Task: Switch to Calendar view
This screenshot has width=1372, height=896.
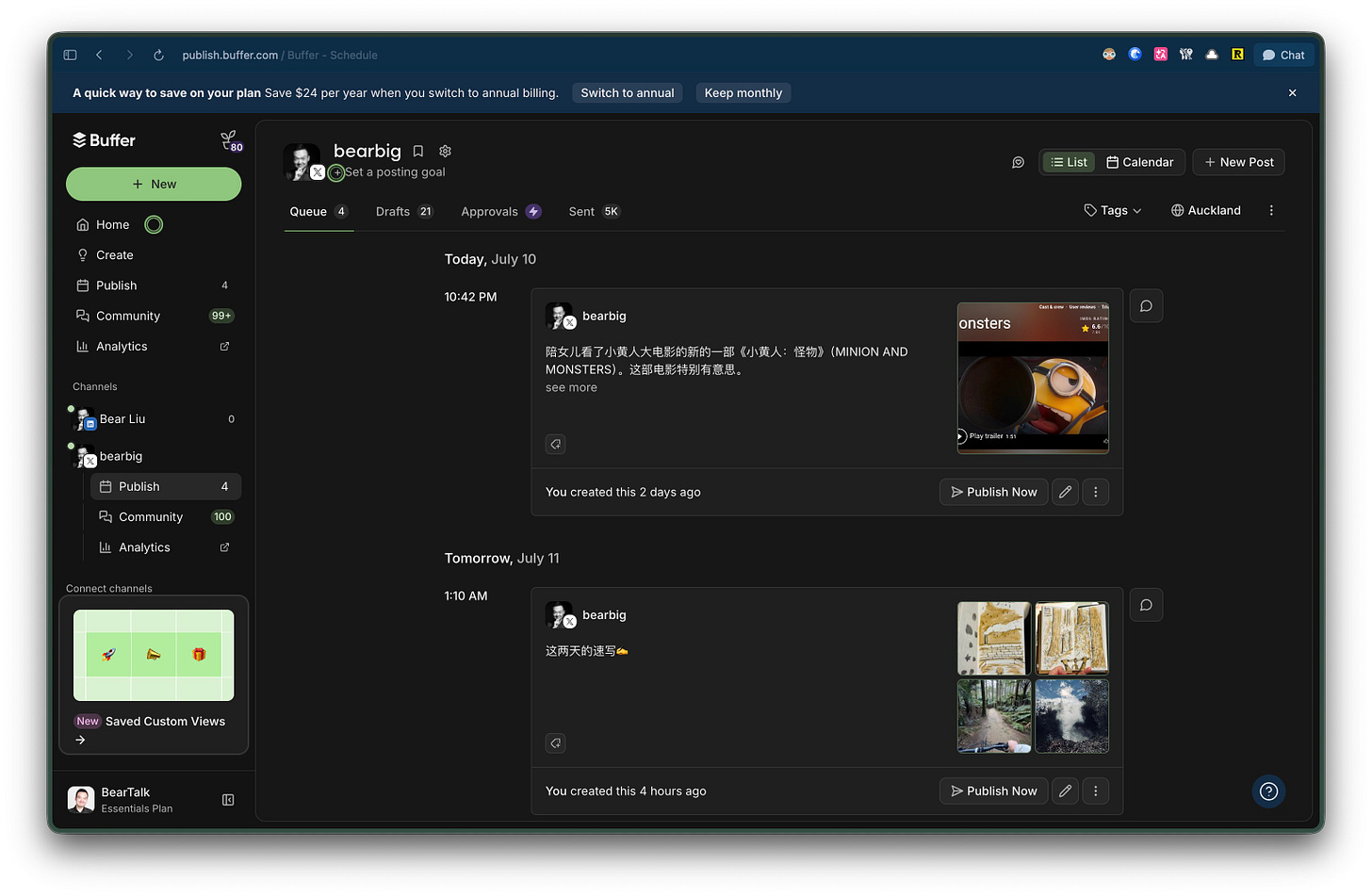Action: [x=1140, y=162]
